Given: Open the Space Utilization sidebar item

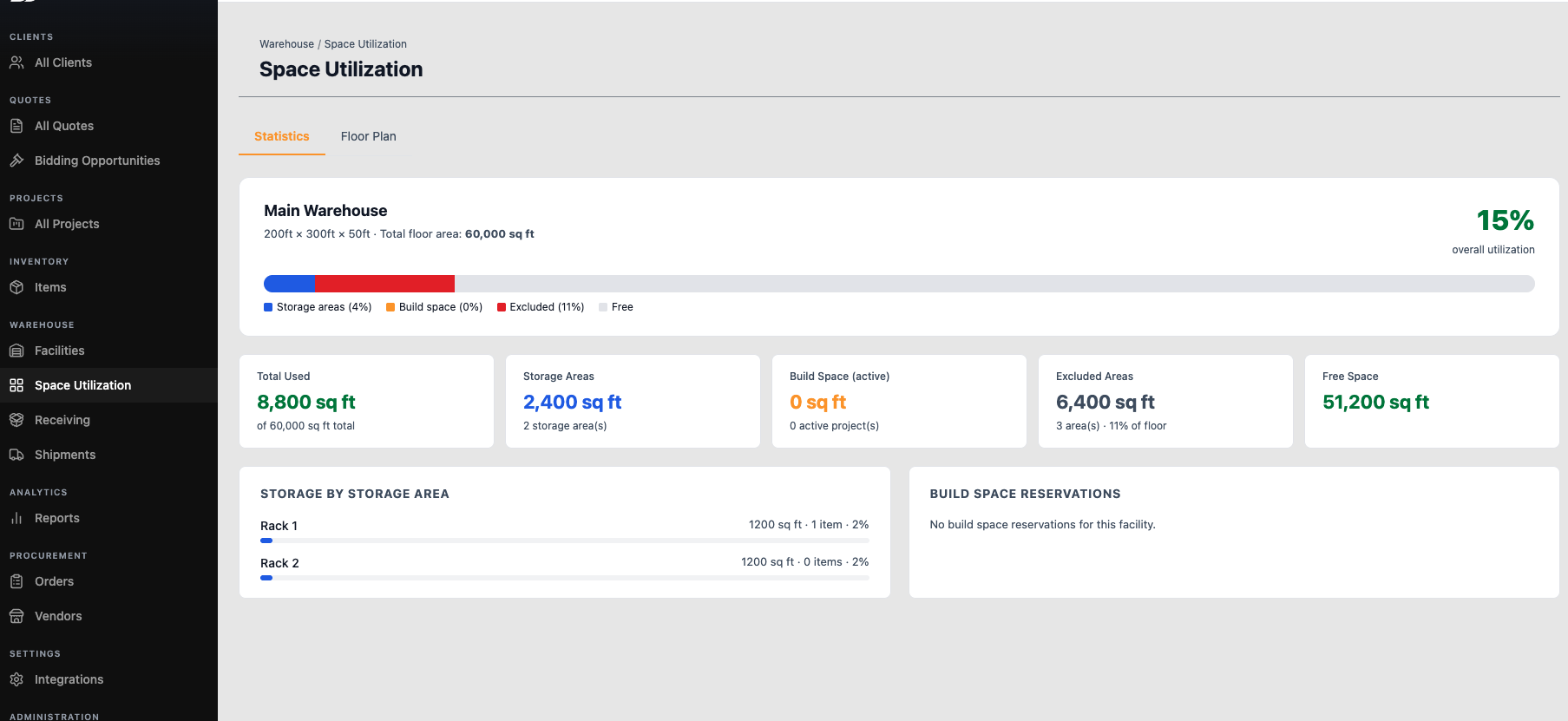Looking at the screenshot, I should 108,385.
